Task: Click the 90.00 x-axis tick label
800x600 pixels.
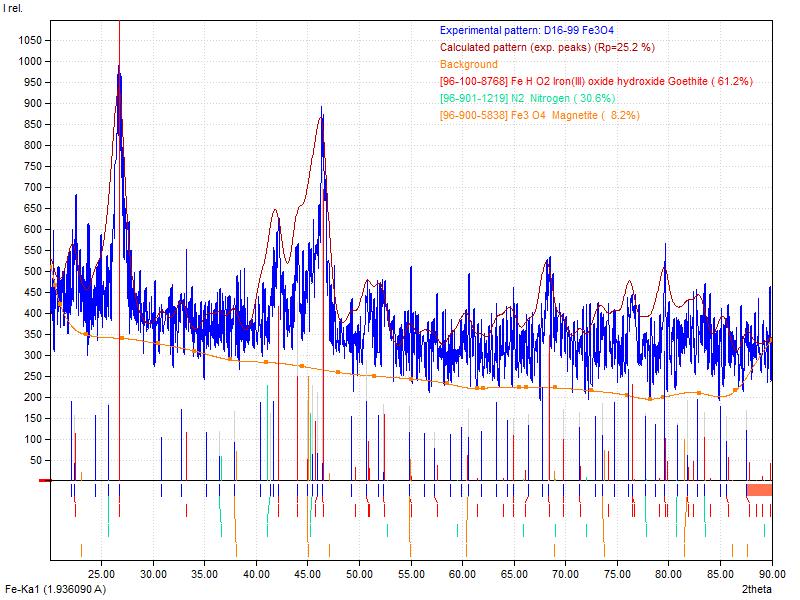Action: click(x=771, y=574)
